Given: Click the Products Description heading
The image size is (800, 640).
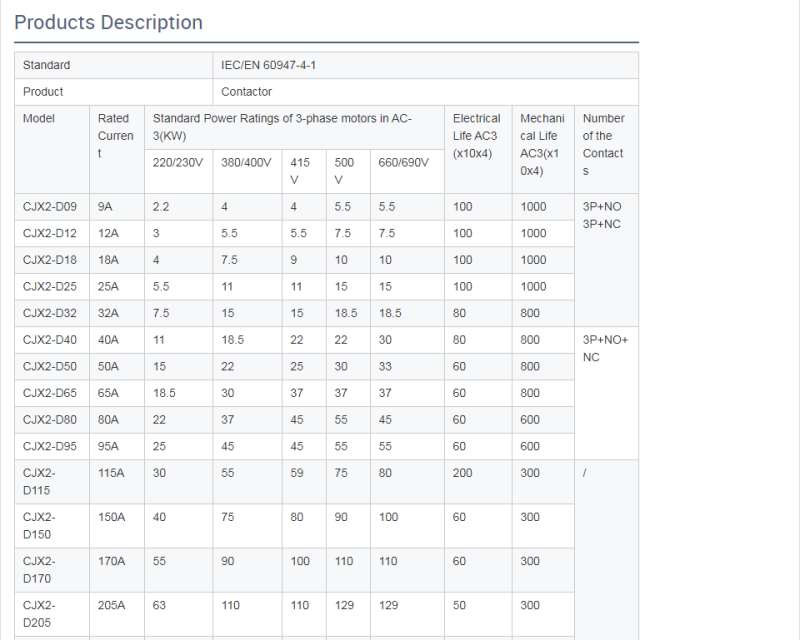Looking at the screenshot, I should pos(108,22).
